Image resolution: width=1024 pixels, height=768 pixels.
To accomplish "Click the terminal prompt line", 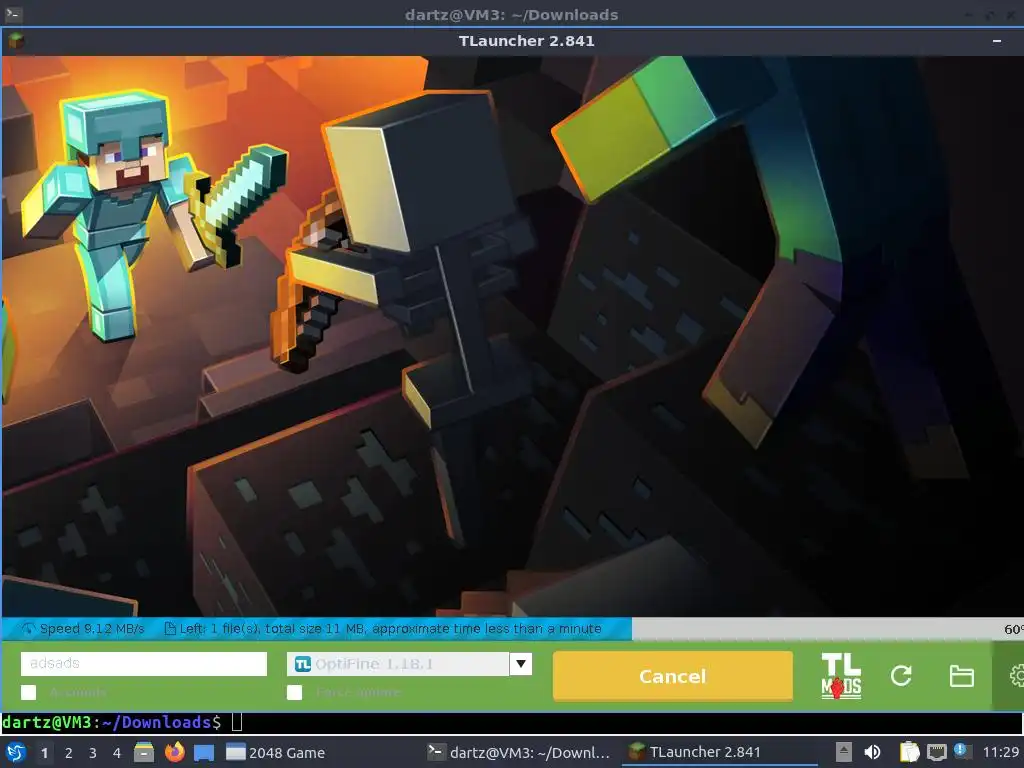I will pos(512,722).
